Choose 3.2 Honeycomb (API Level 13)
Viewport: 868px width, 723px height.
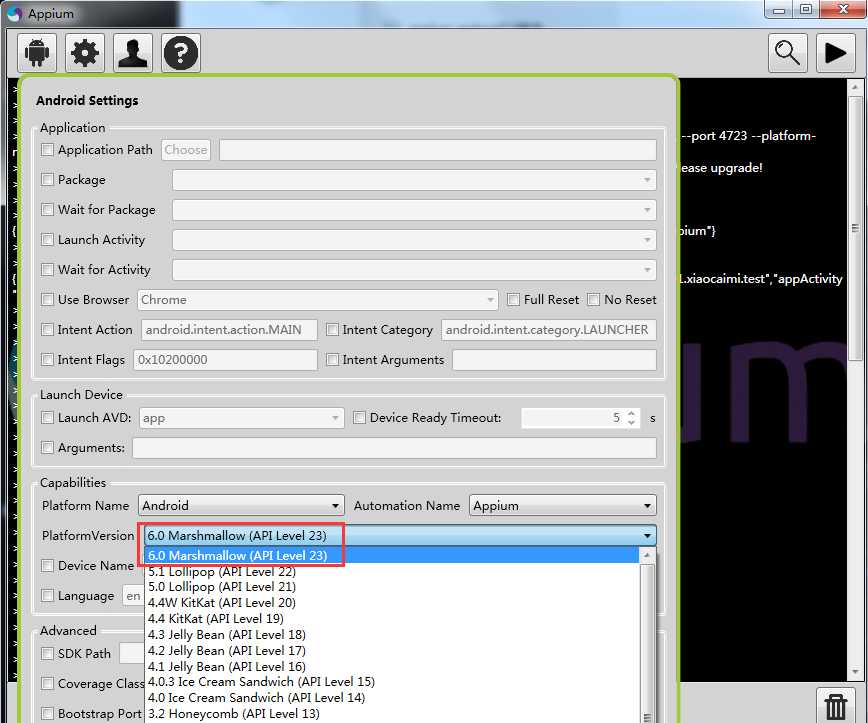392,714
